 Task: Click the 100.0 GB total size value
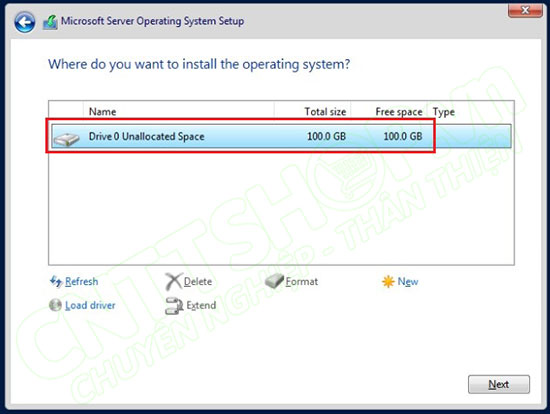(326, 136)
